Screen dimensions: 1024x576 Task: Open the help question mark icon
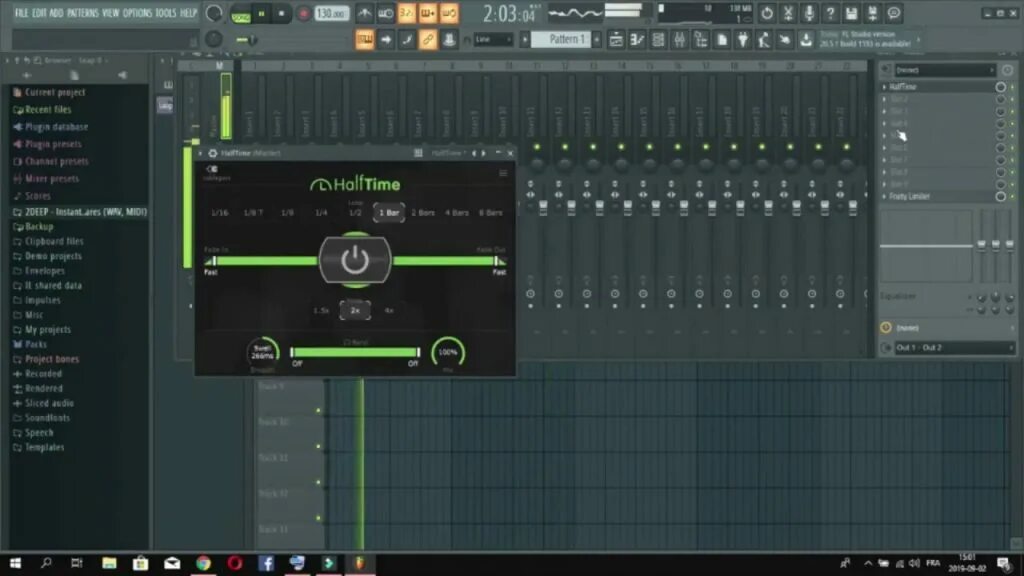point(830,13)
